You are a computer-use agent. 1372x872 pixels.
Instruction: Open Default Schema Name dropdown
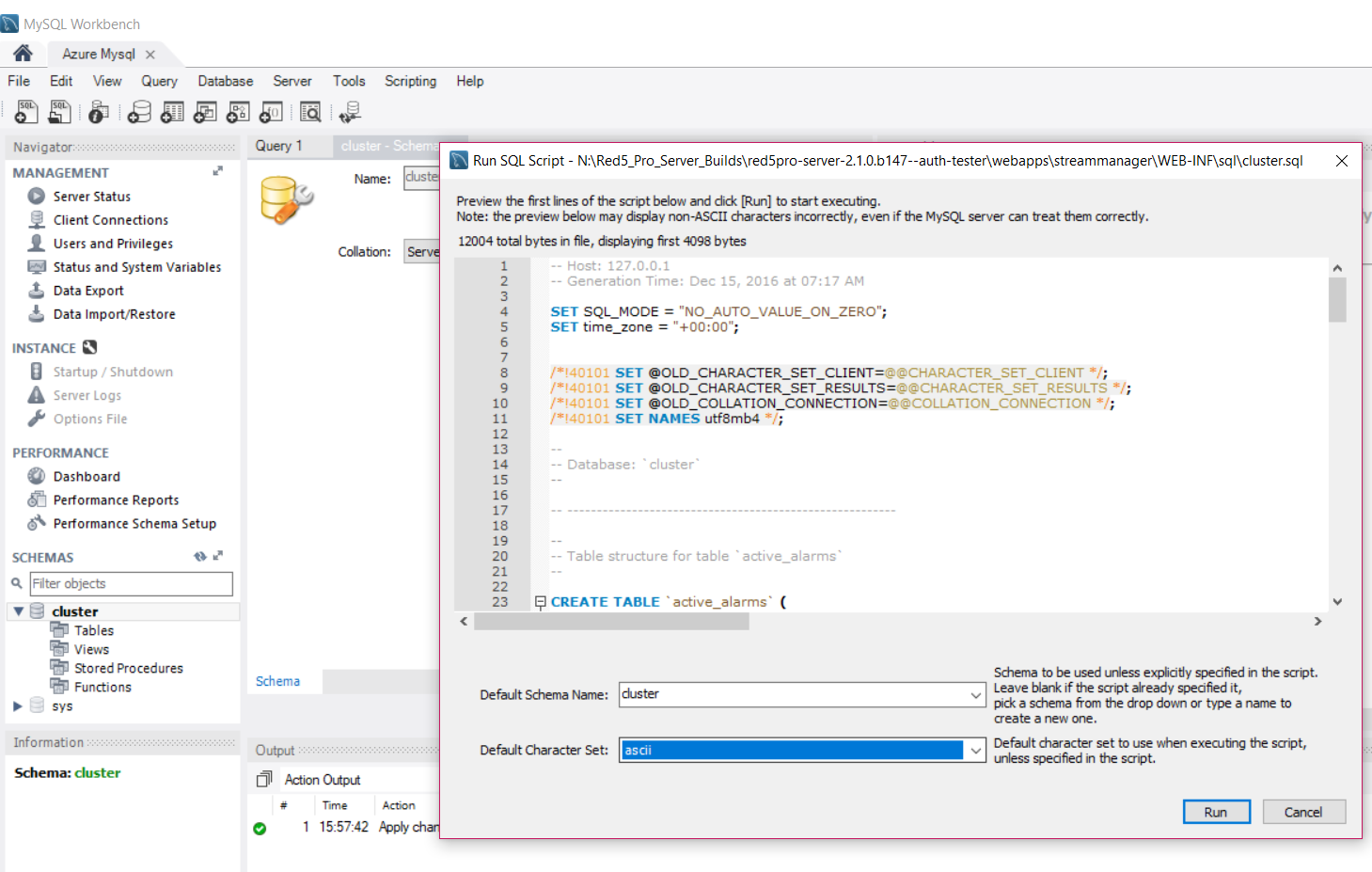pos(976,695)
